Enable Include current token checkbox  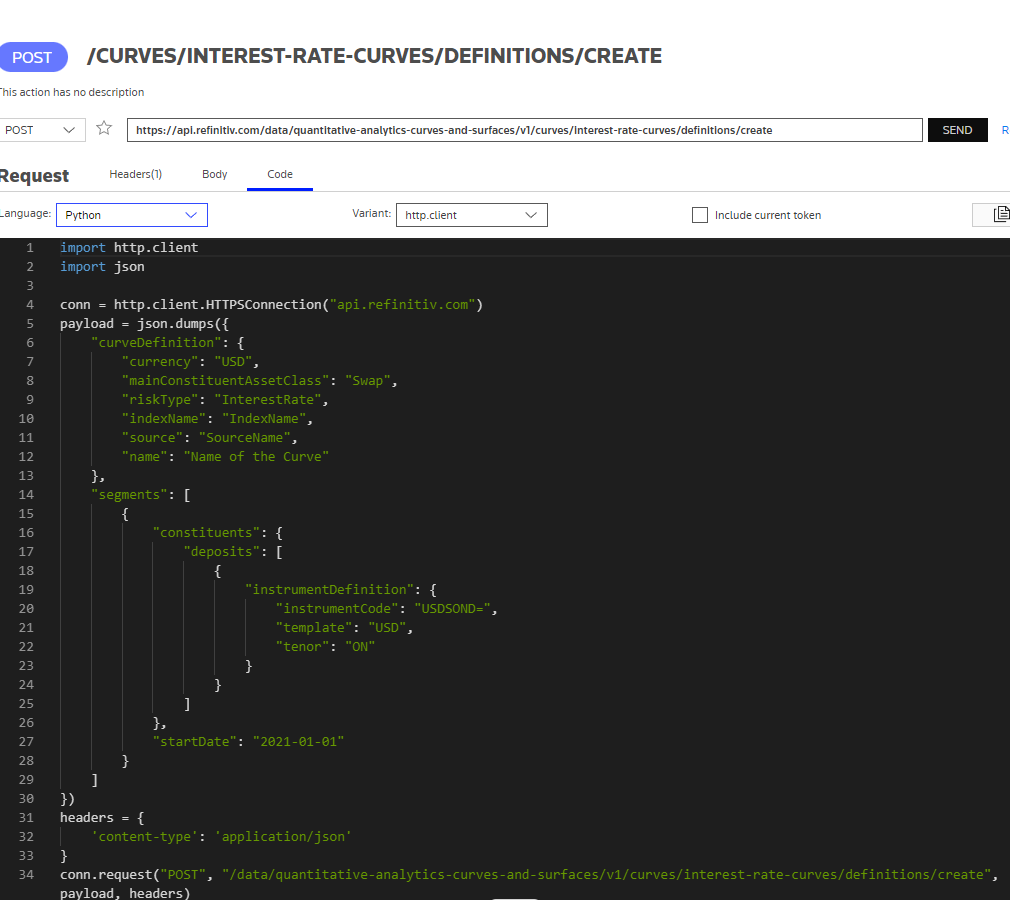coord(700,215)
